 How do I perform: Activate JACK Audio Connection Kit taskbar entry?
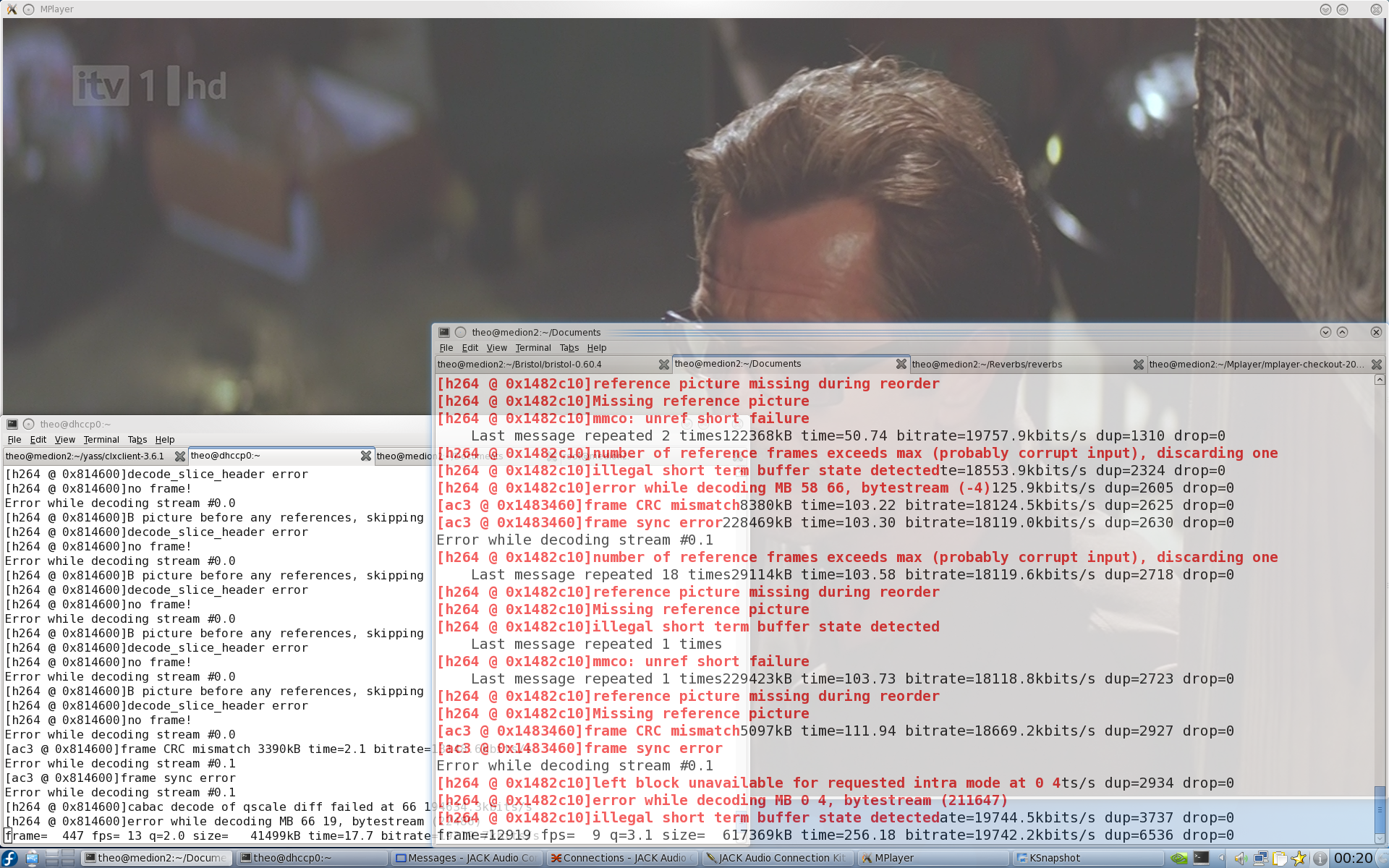(778, 858)
